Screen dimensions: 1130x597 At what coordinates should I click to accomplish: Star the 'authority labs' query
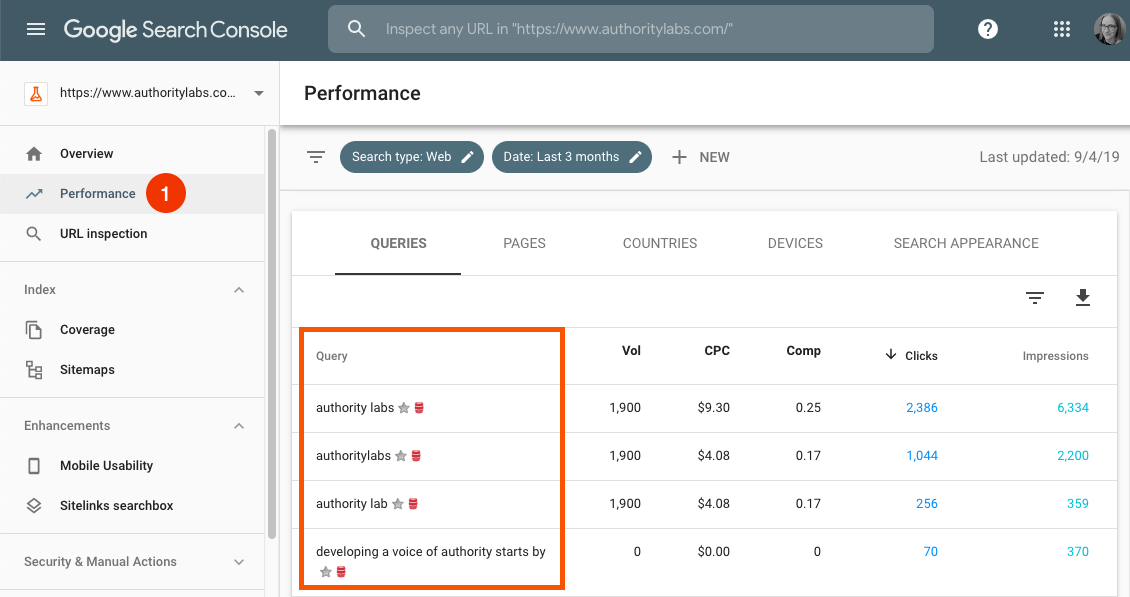404,408
